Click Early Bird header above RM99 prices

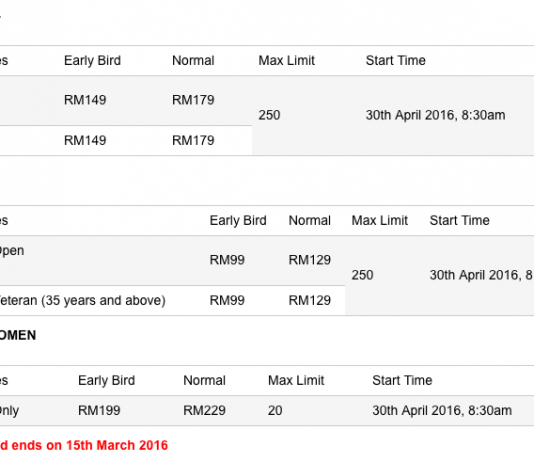coord(238,221)
